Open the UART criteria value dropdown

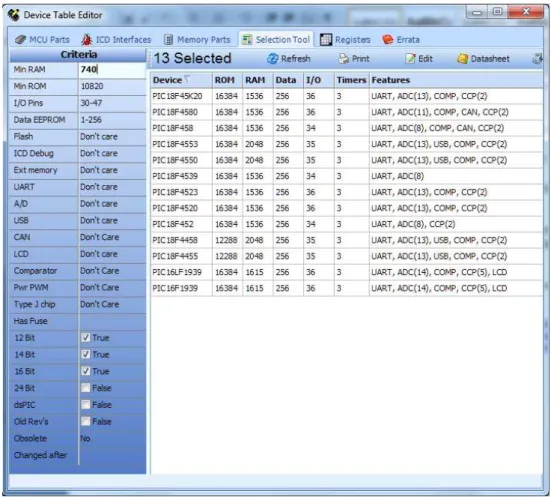tap(112, 187)
